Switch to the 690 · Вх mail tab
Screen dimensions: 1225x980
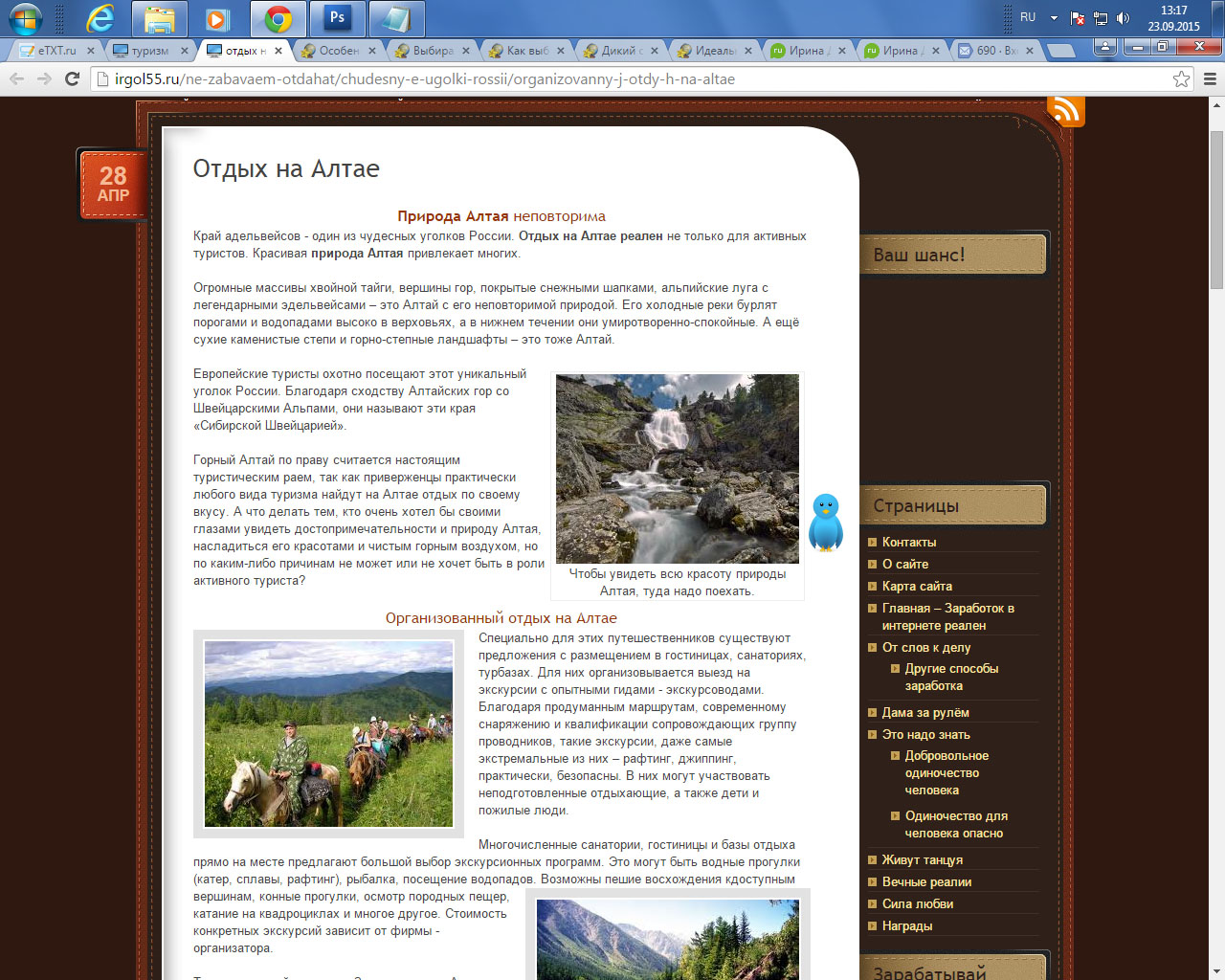[993, 51]
